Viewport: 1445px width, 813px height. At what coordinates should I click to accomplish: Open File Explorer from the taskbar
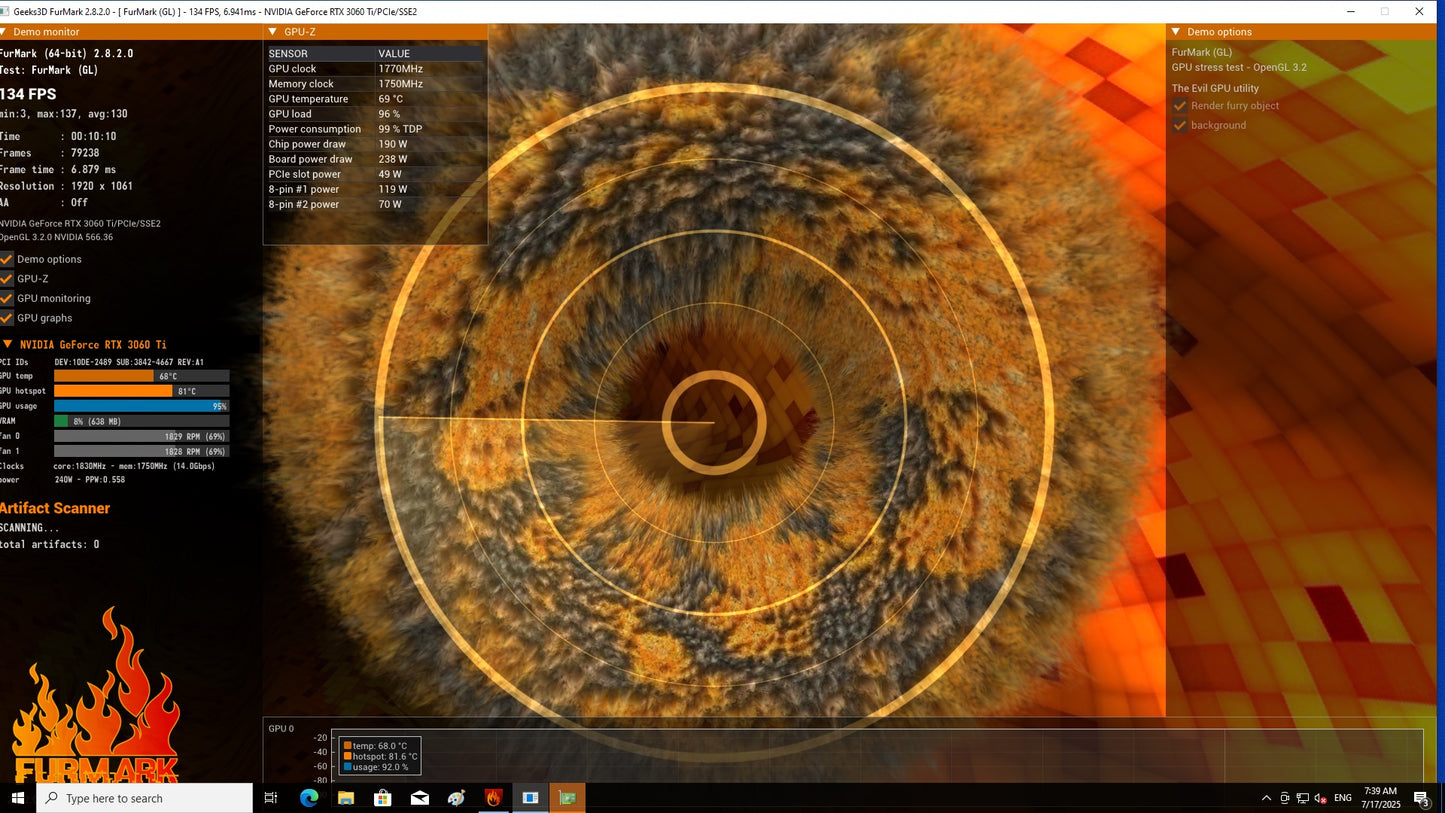(345, 798)
